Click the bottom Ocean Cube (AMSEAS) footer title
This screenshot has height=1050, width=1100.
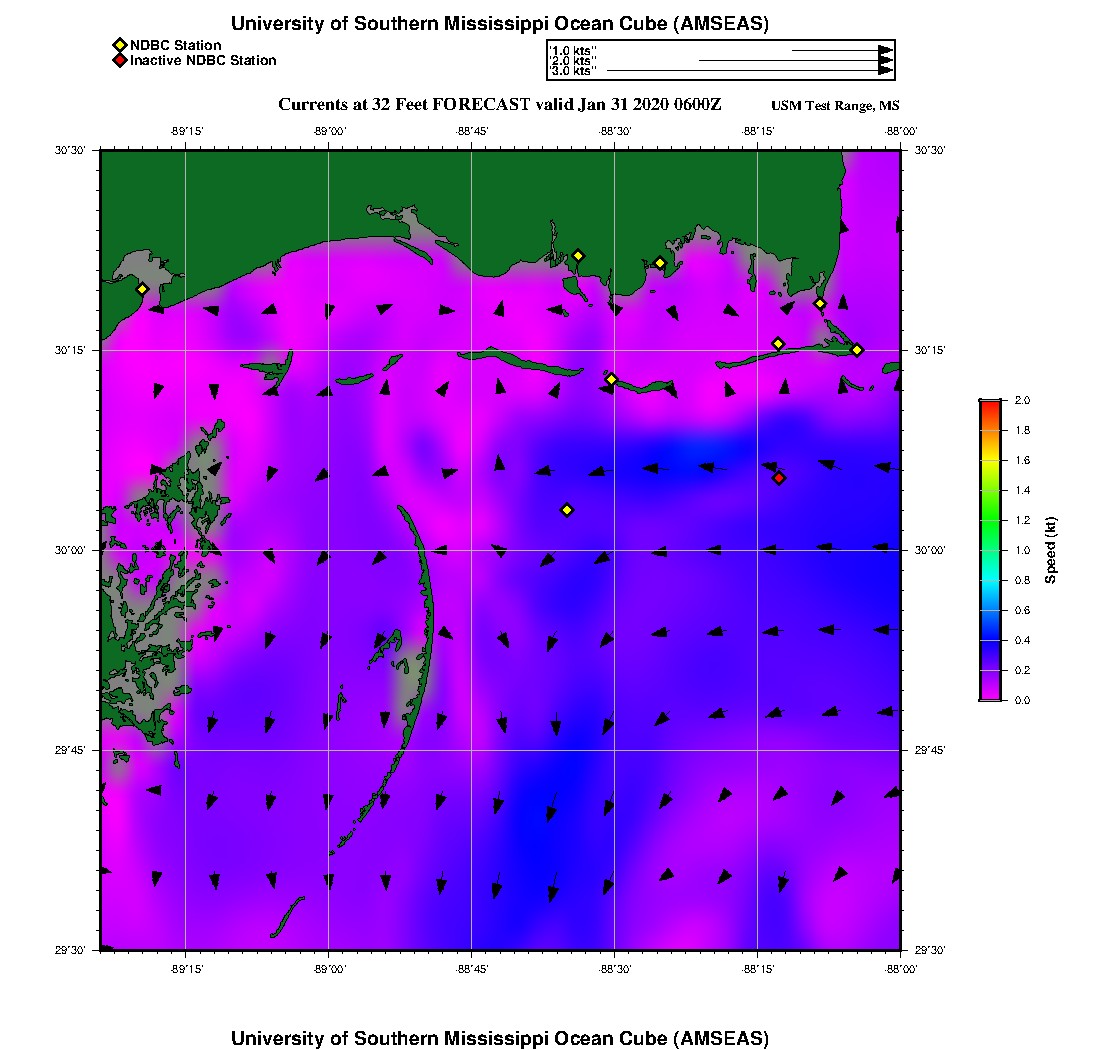[500, 1038]
